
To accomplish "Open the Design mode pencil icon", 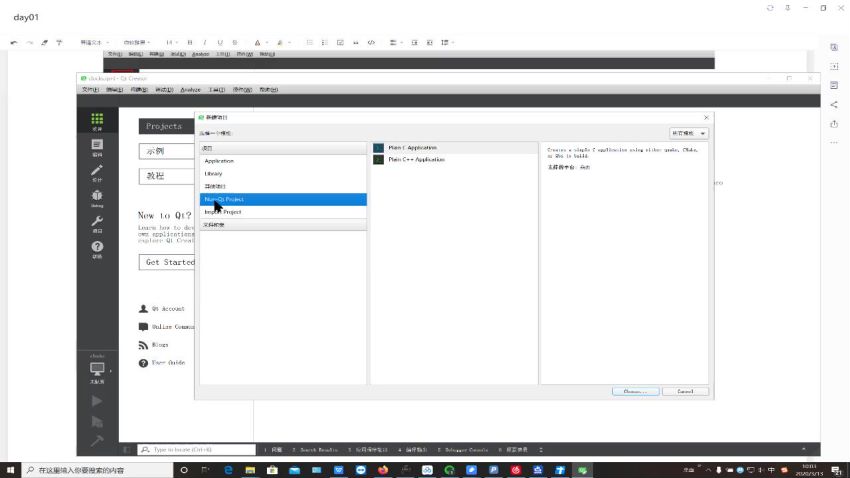I will coord(97,172).
